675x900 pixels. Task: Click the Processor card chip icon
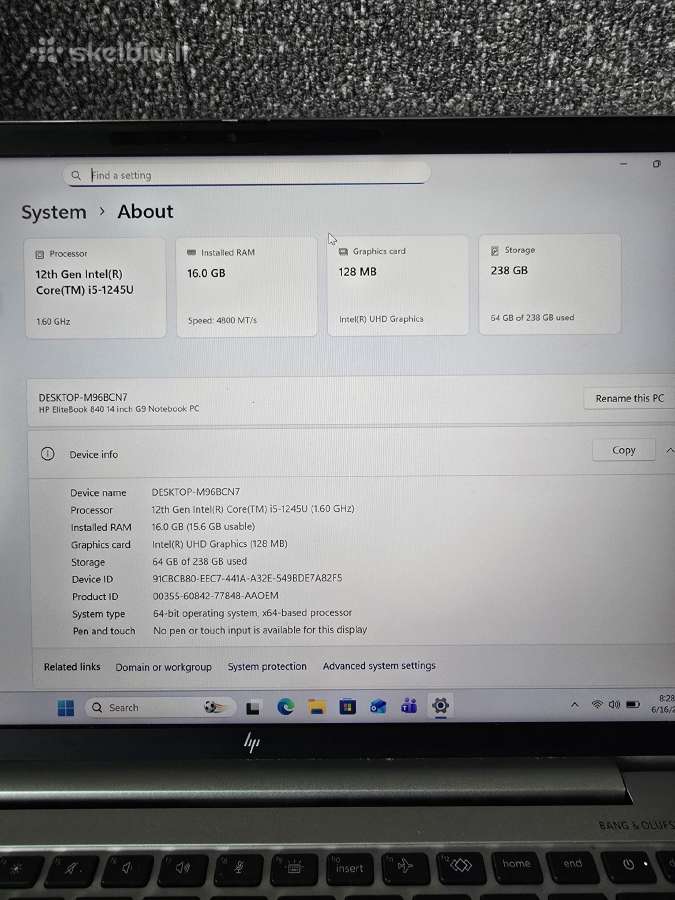tap(40, 254)
